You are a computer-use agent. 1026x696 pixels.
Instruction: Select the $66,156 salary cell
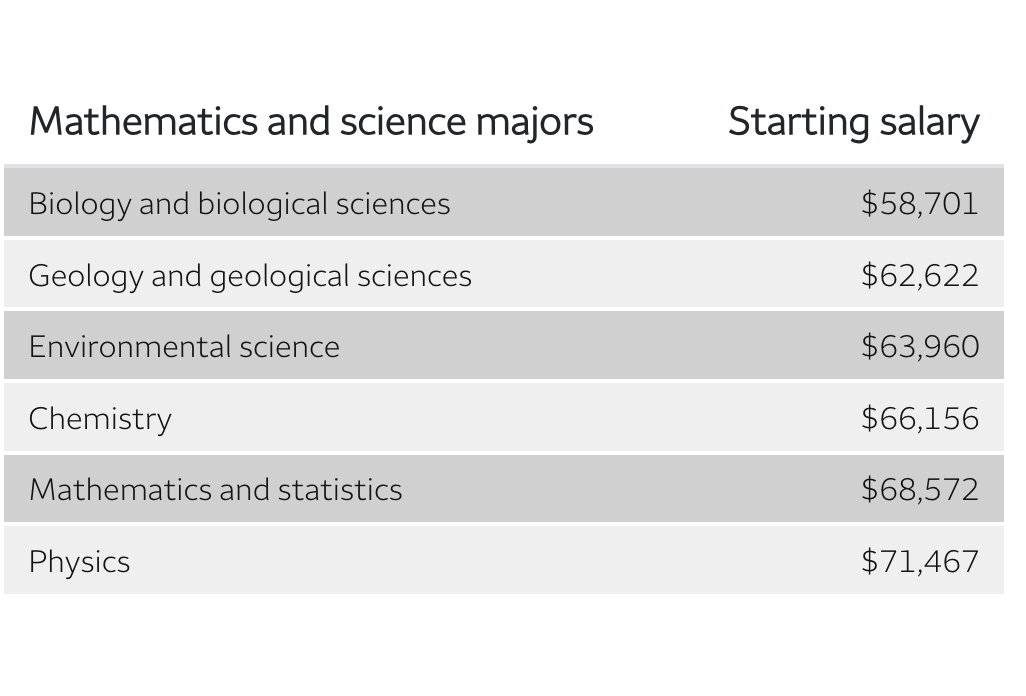tap(919, 419)
